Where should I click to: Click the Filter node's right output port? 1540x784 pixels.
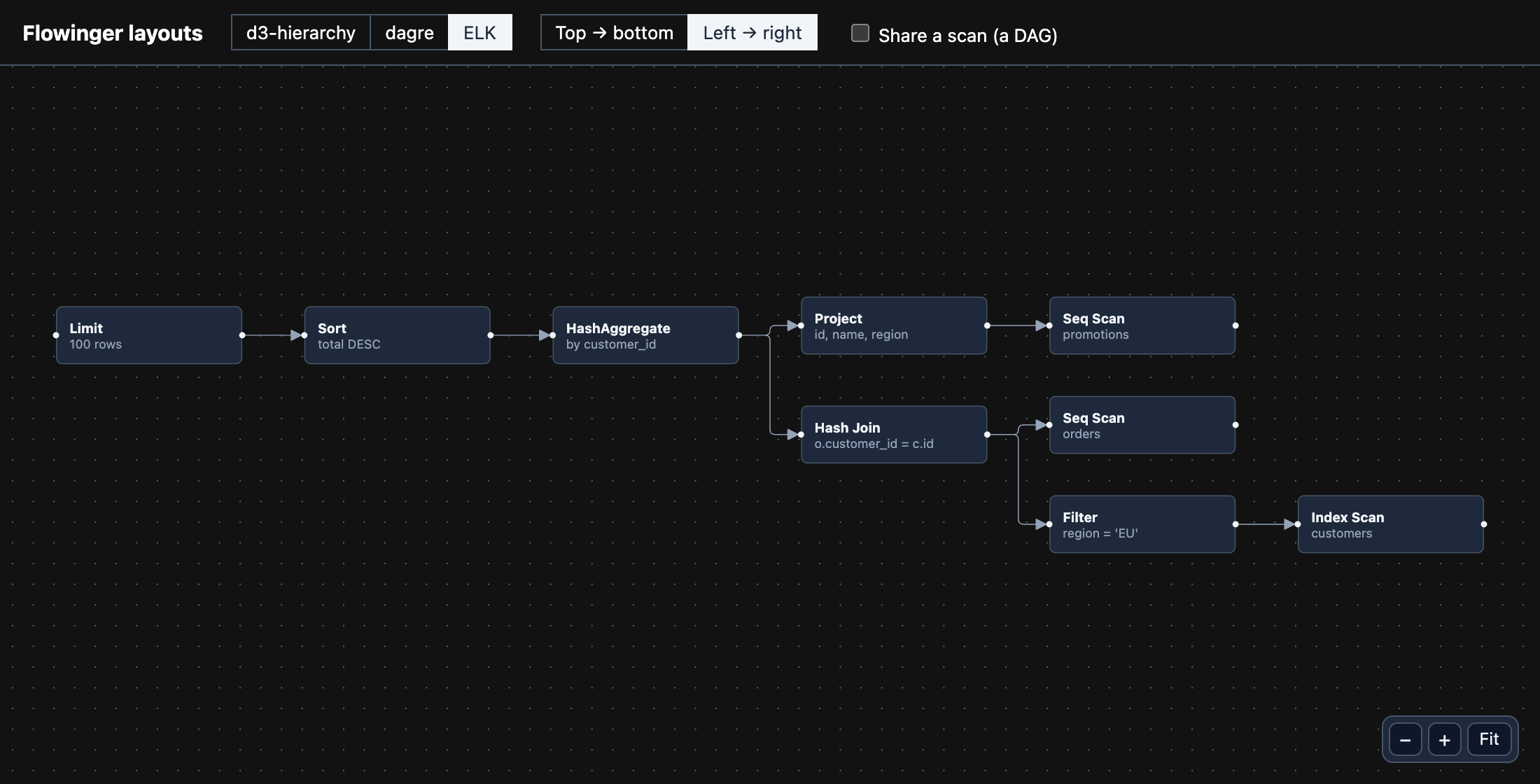click(x=1235, y=524)
